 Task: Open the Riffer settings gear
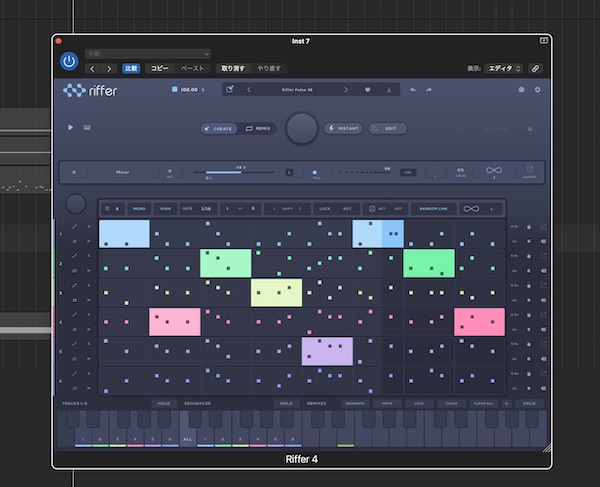coord(538,90)
